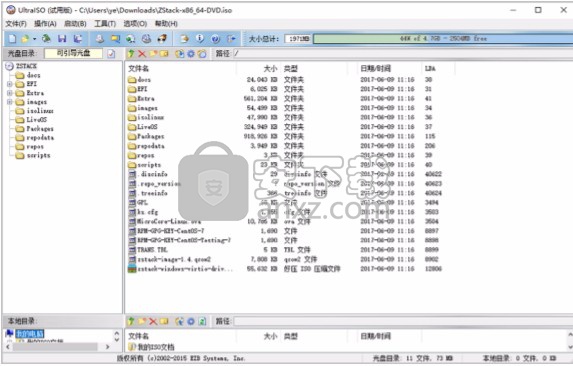The width and height of the screenshot is (573, 366).
Task: Click the Help question mark icon
Action: coord(216,38)
